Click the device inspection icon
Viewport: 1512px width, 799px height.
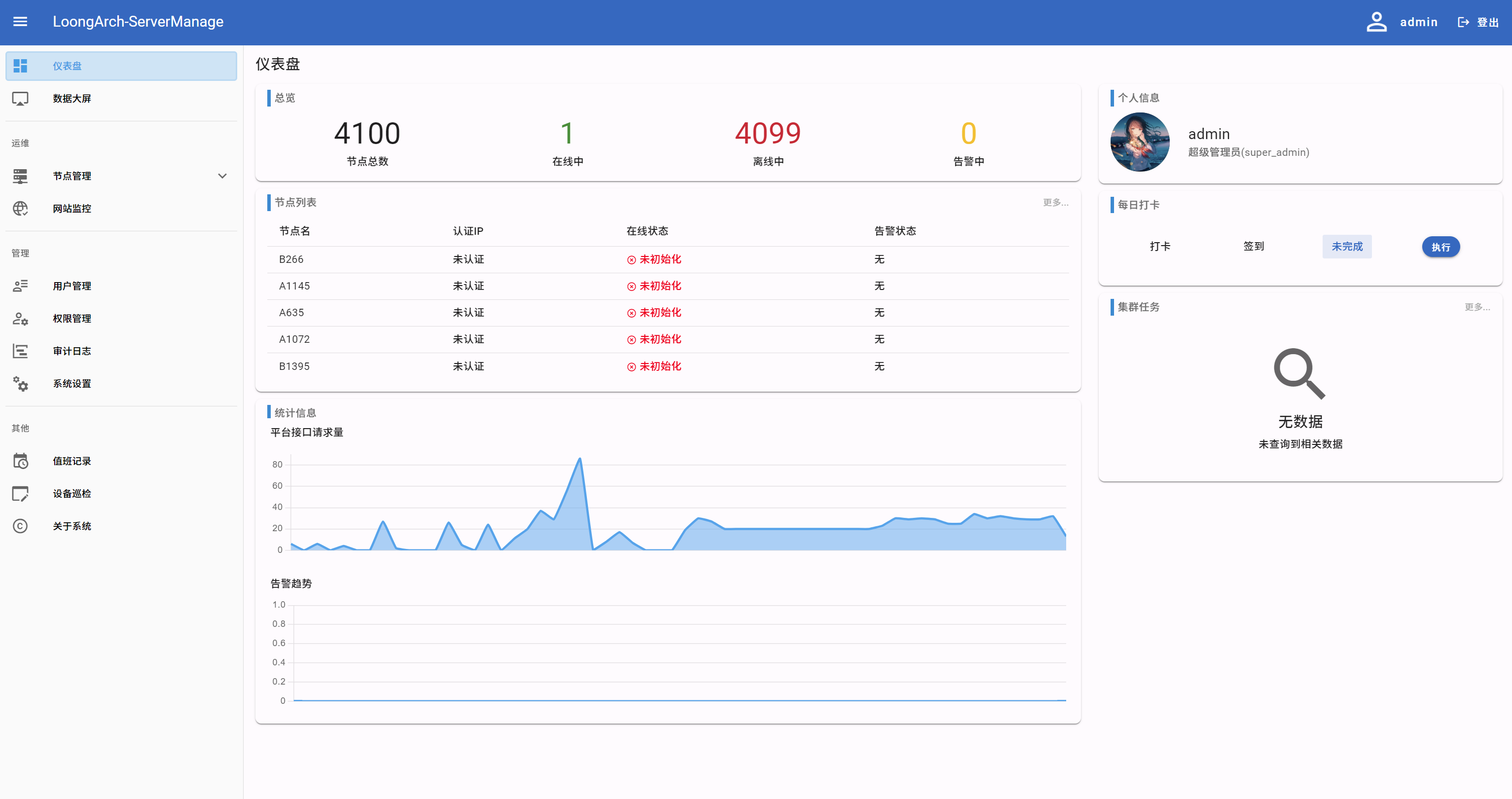pos(20,494)
